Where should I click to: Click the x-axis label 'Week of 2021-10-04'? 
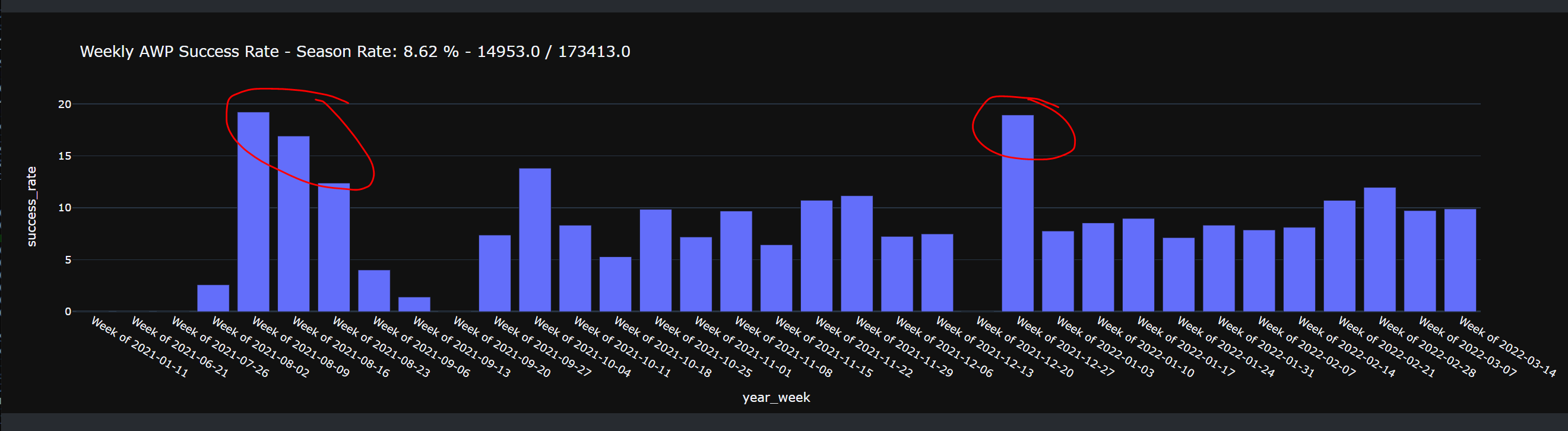pos(582,347)
